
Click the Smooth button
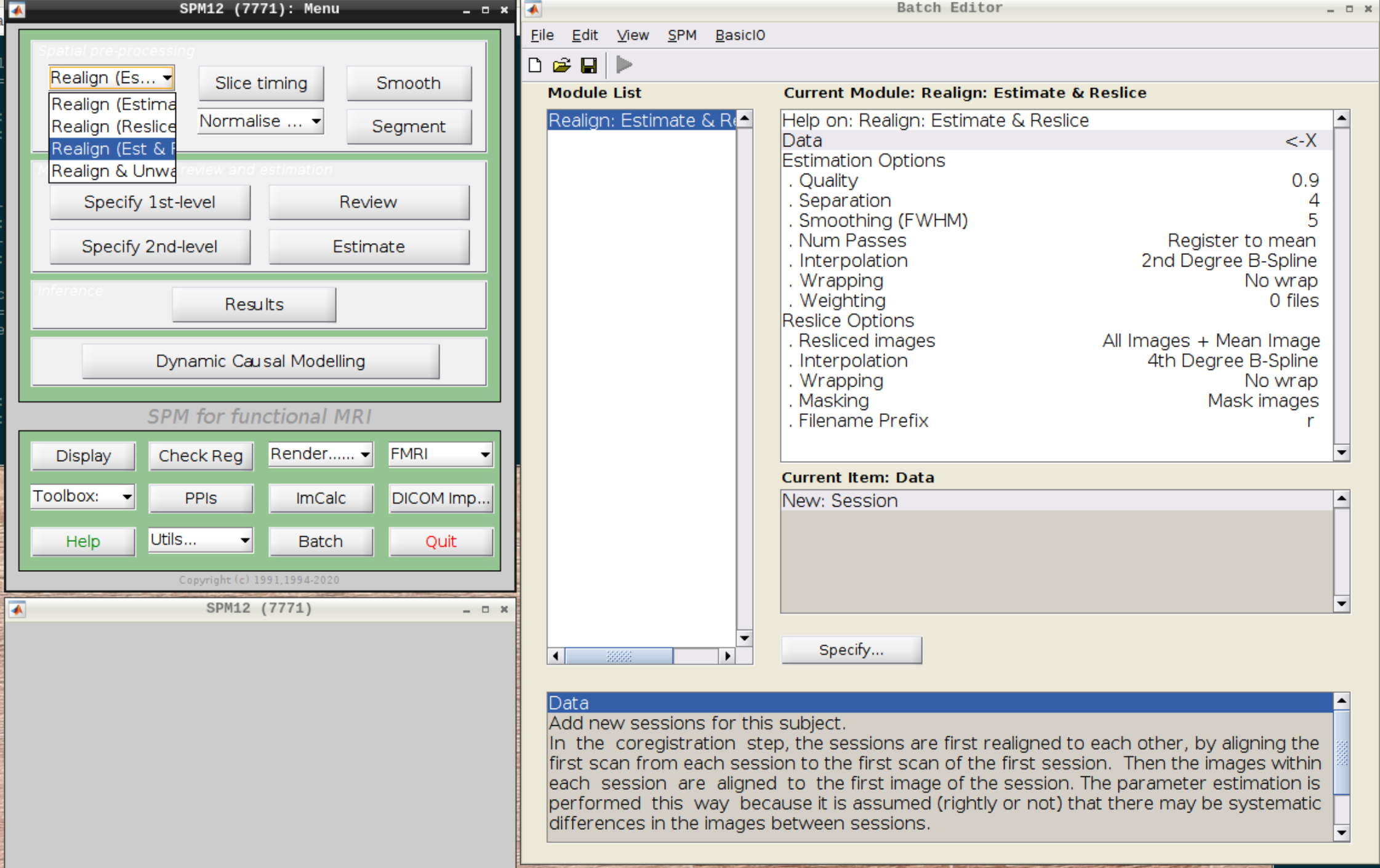409,83
